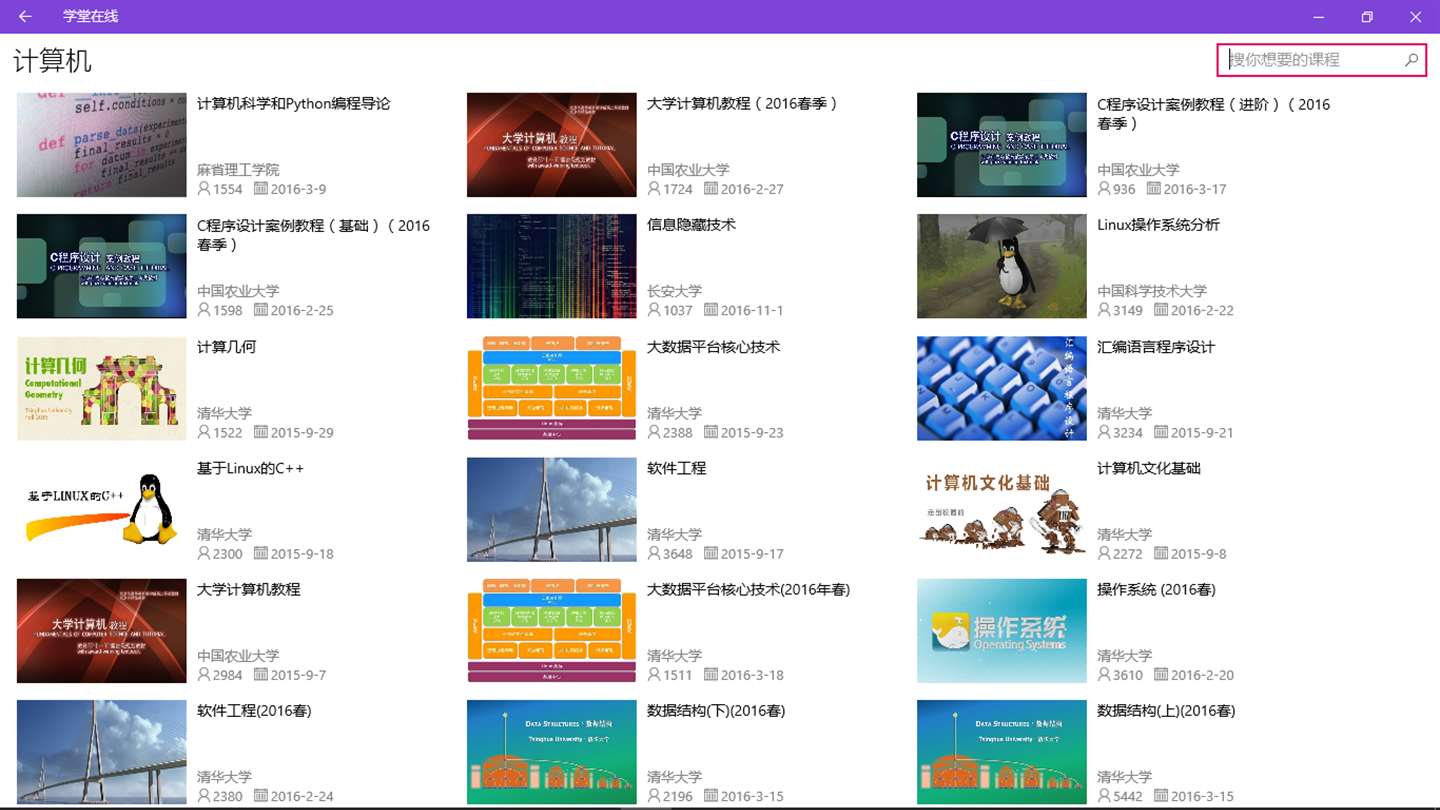Image resolution: width=1440 pixels, height=810 pixels.
Task: Click the person icon beside 2300
Action: (204, 553)
